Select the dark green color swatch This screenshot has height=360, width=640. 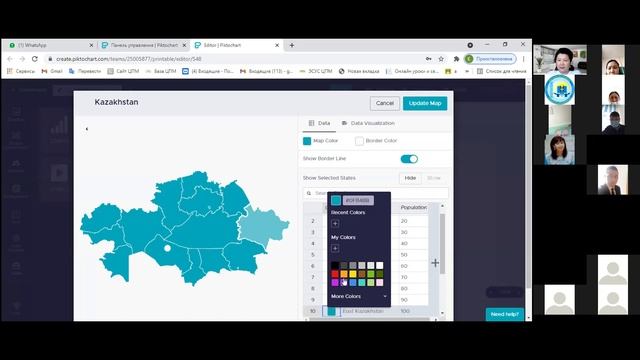[x=380, y=274]
